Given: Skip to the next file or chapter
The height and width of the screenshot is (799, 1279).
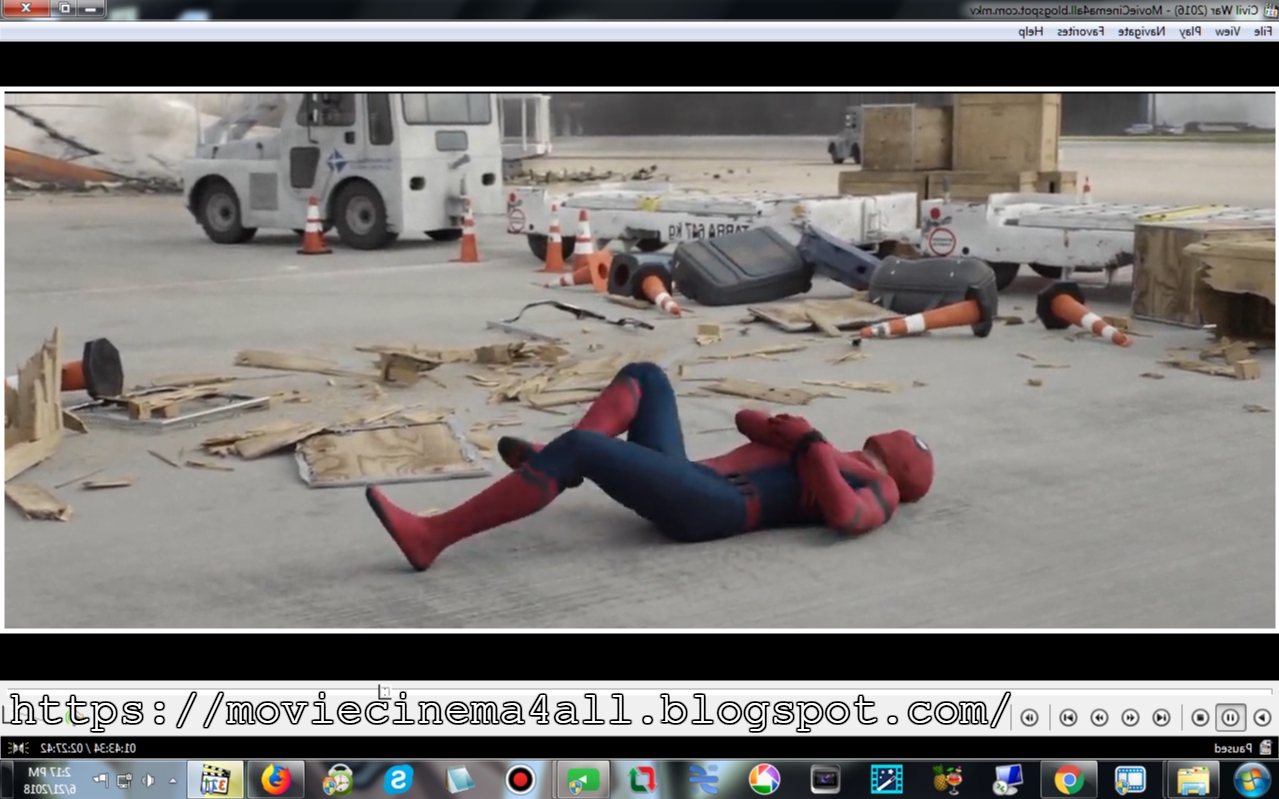Looking at the screenshot, I should click(x=1068, y=717).
